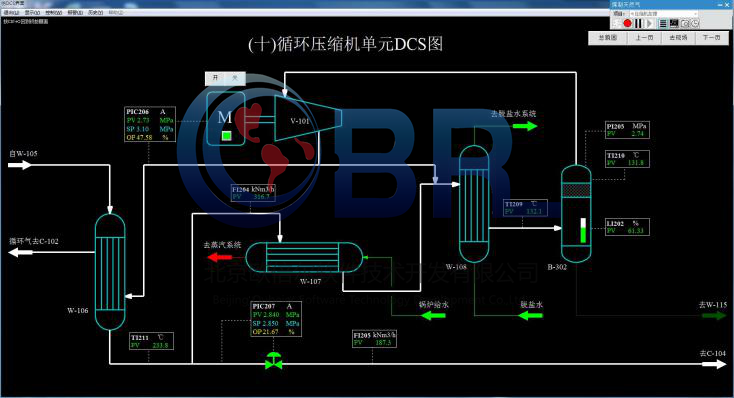The width and height of the screenshot is (734, 398).
Task: Click the red 去蒸汽系统 arrow
Action: click(220, 257)
